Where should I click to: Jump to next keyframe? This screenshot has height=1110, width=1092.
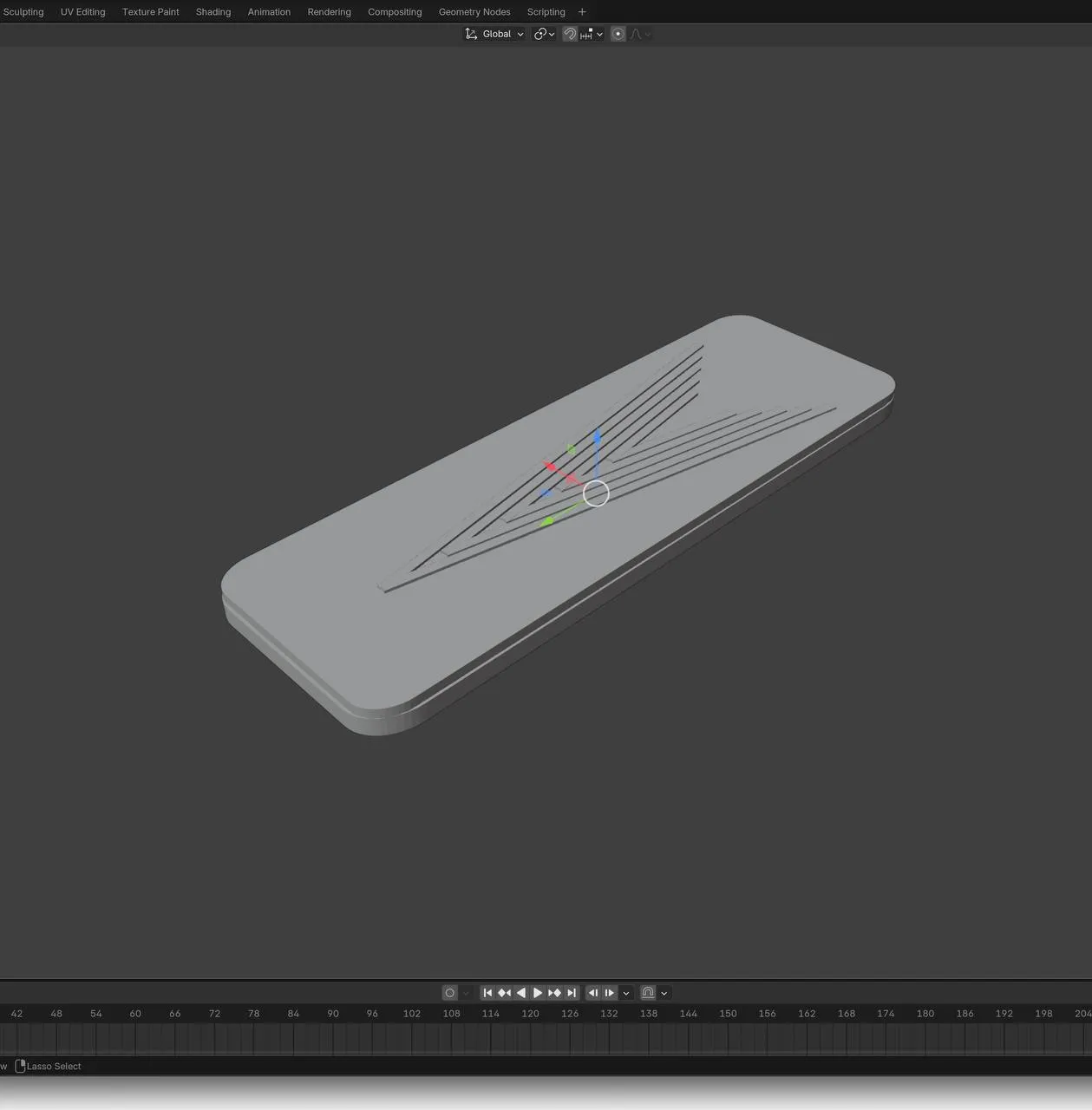(x=554, y=993)
